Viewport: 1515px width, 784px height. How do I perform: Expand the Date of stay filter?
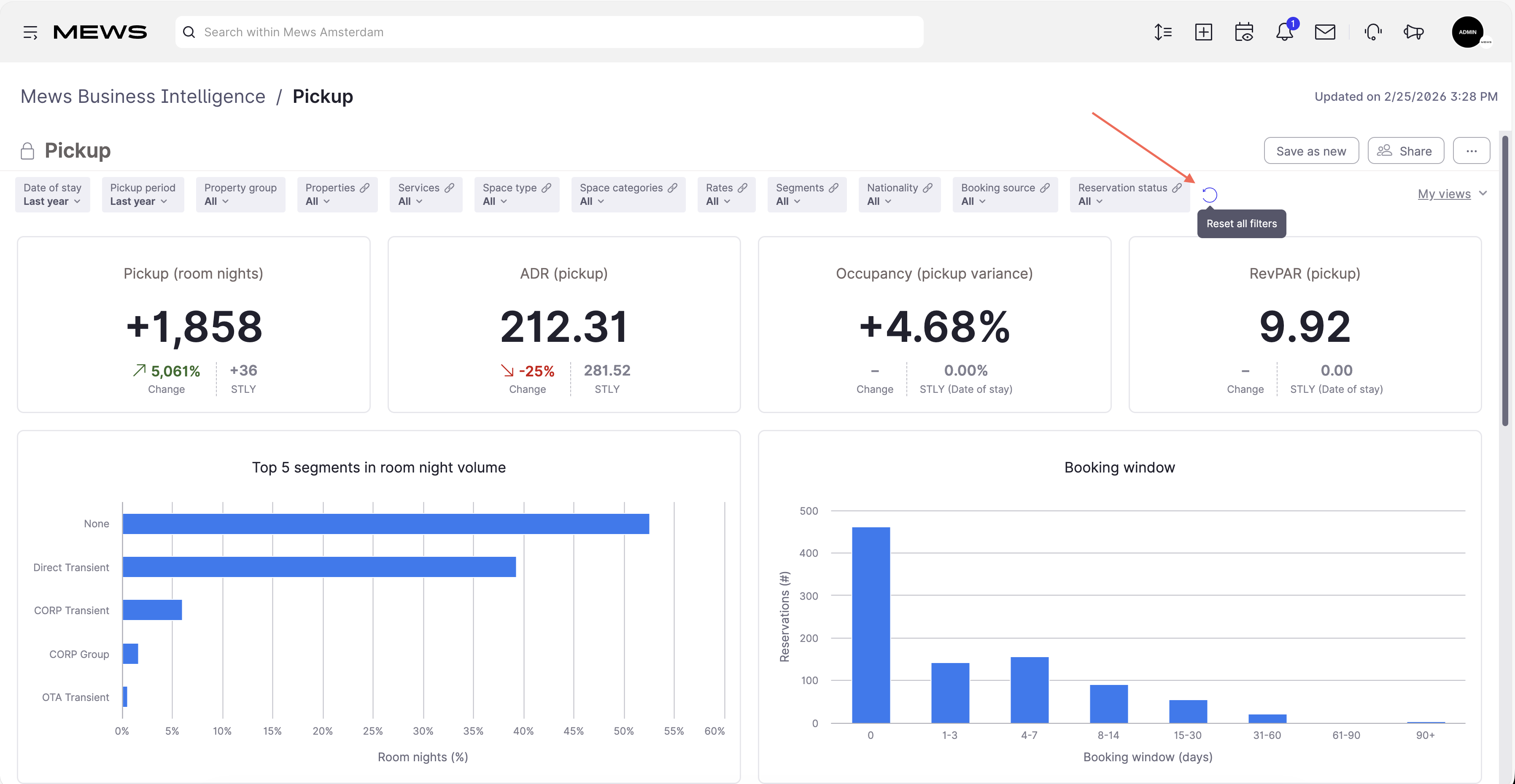(52, 195)
